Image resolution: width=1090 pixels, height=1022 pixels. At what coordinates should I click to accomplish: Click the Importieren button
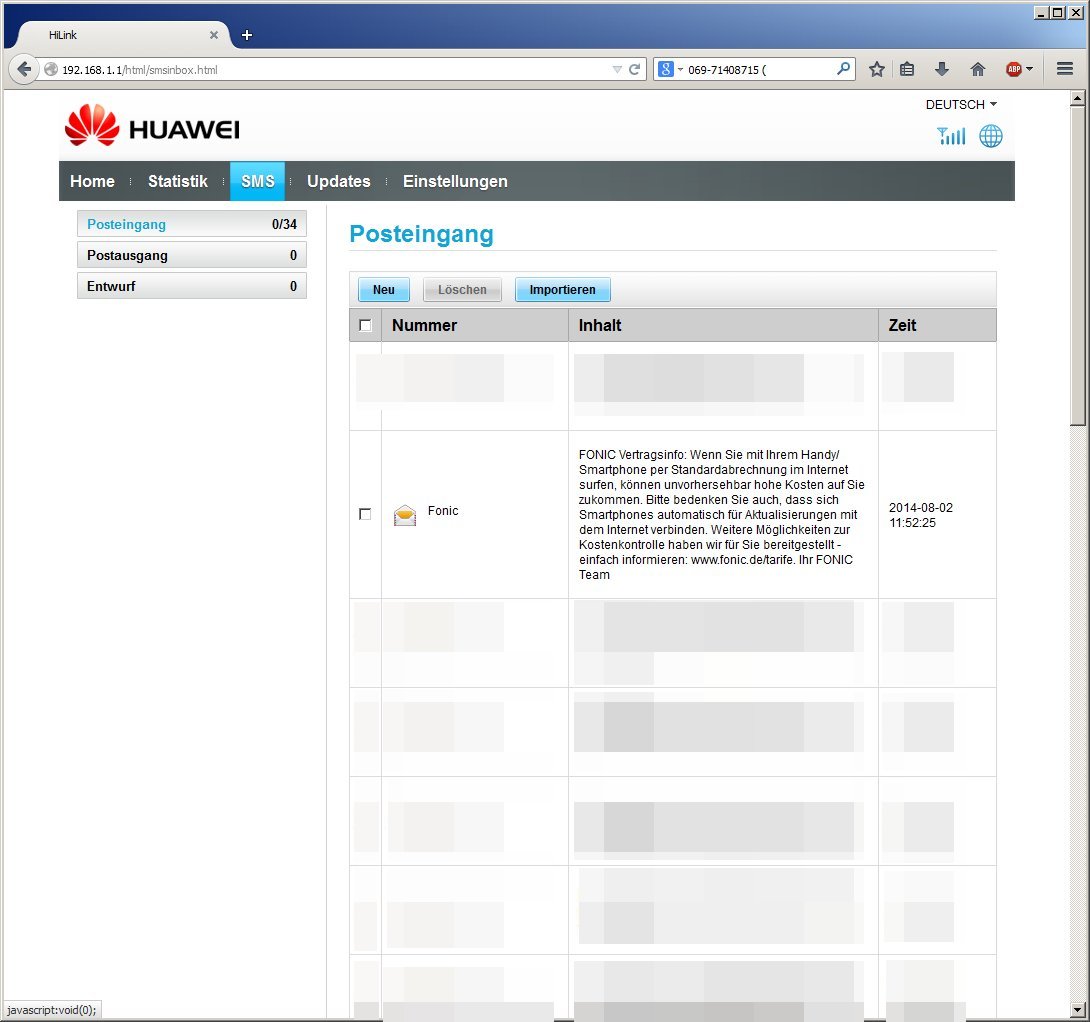pos(562,290)
